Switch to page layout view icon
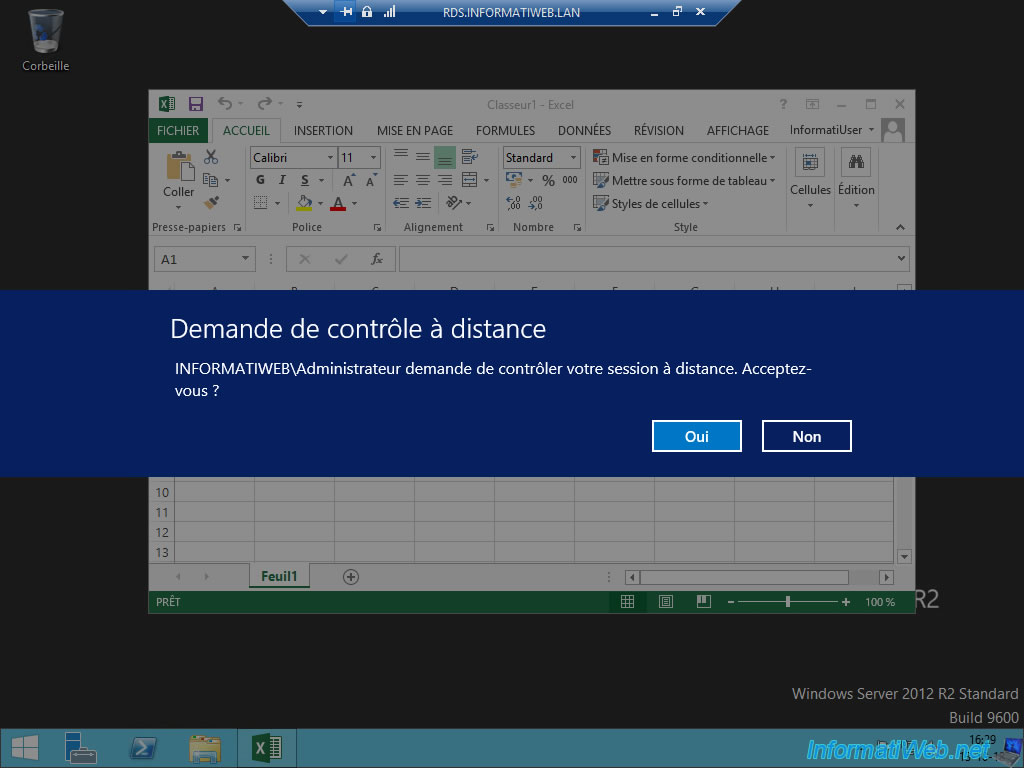Image resolution: width=1024 pixels, height=768 pixels. click(665, 601)
